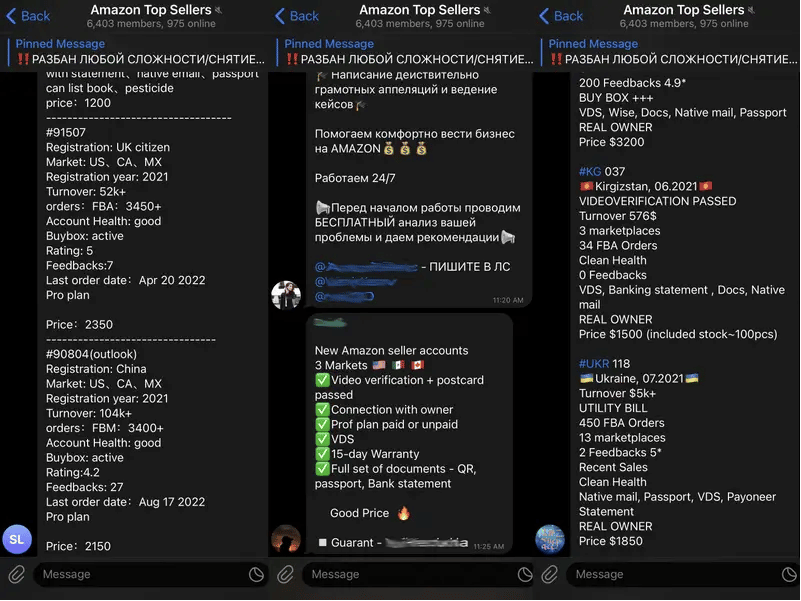Screen dimensions: 801x601
Task: Click the text '#90804(outlook)'
Action: (91, 354)
